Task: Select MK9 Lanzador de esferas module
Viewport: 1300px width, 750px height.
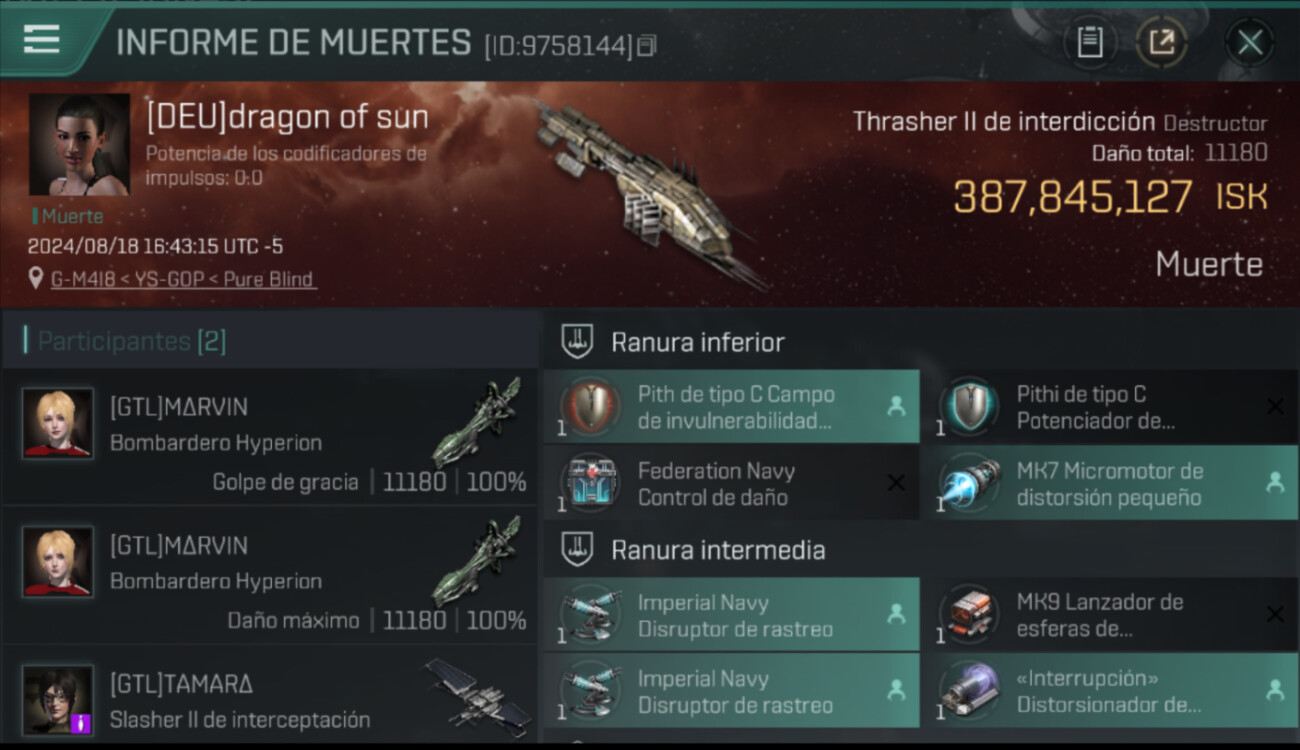Action: click(x=1110, y=614)
